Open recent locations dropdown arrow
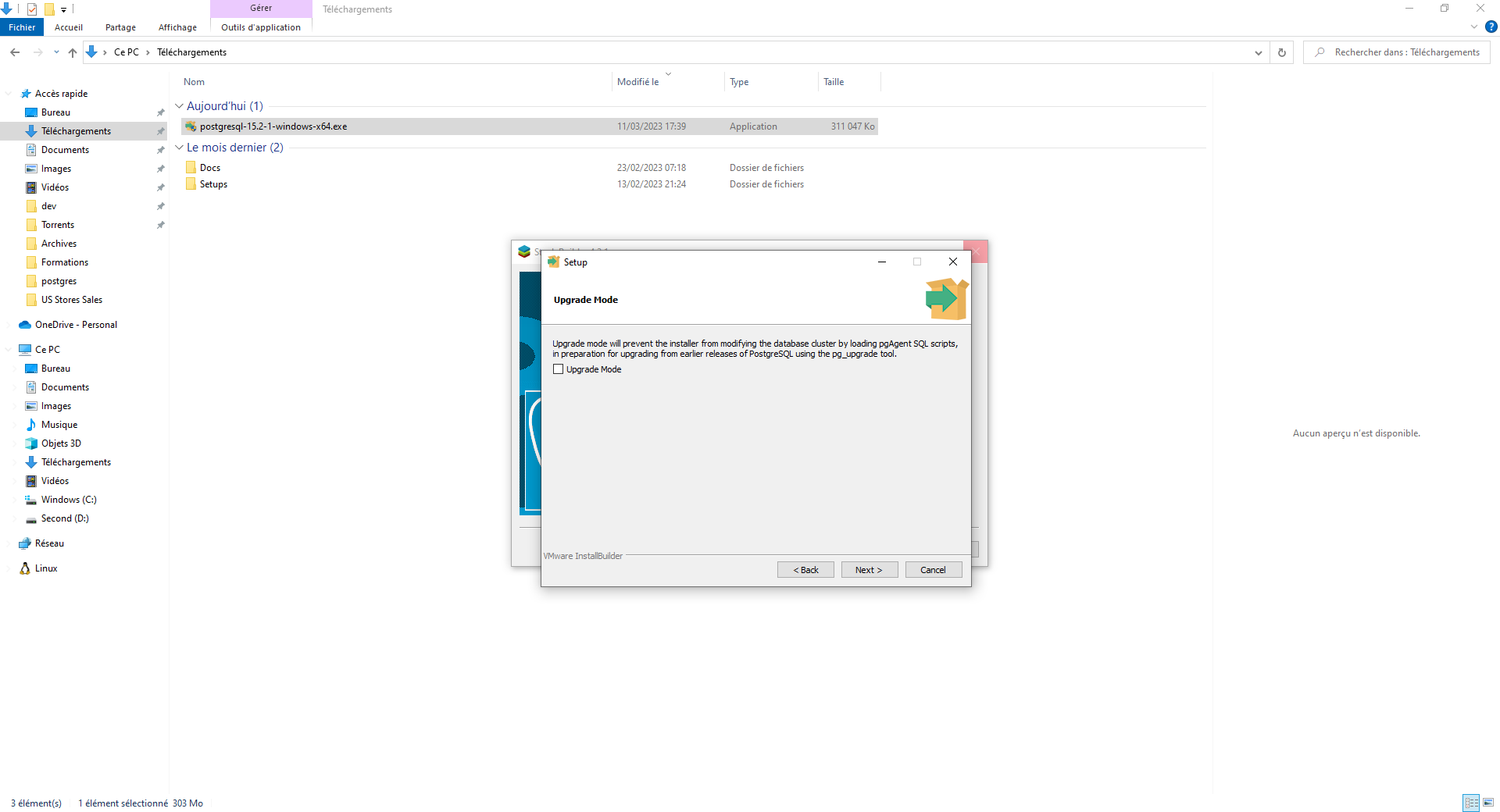 56,52
